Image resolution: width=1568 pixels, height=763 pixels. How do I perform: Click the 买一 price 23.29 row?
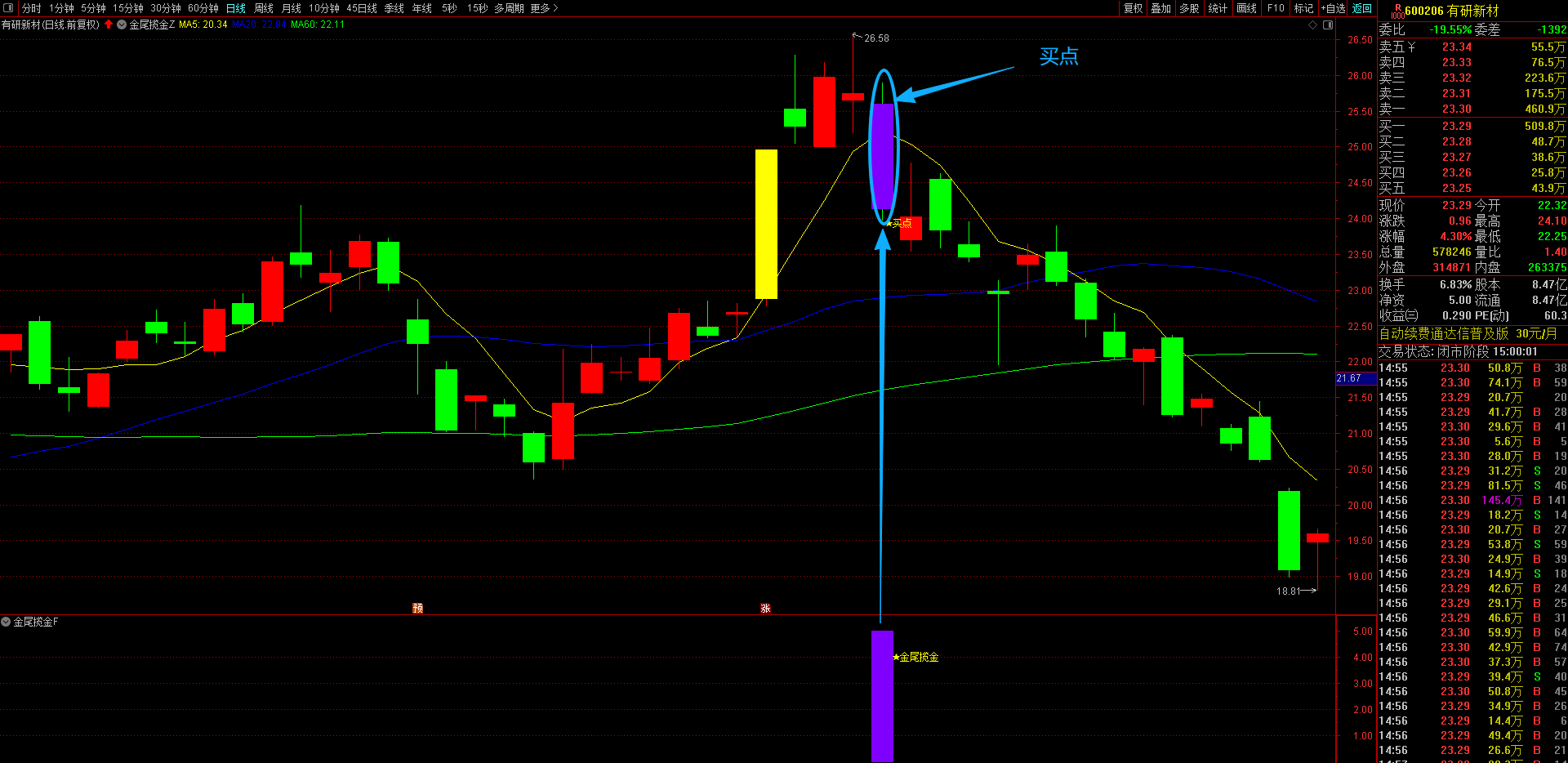pos(1472,126)
